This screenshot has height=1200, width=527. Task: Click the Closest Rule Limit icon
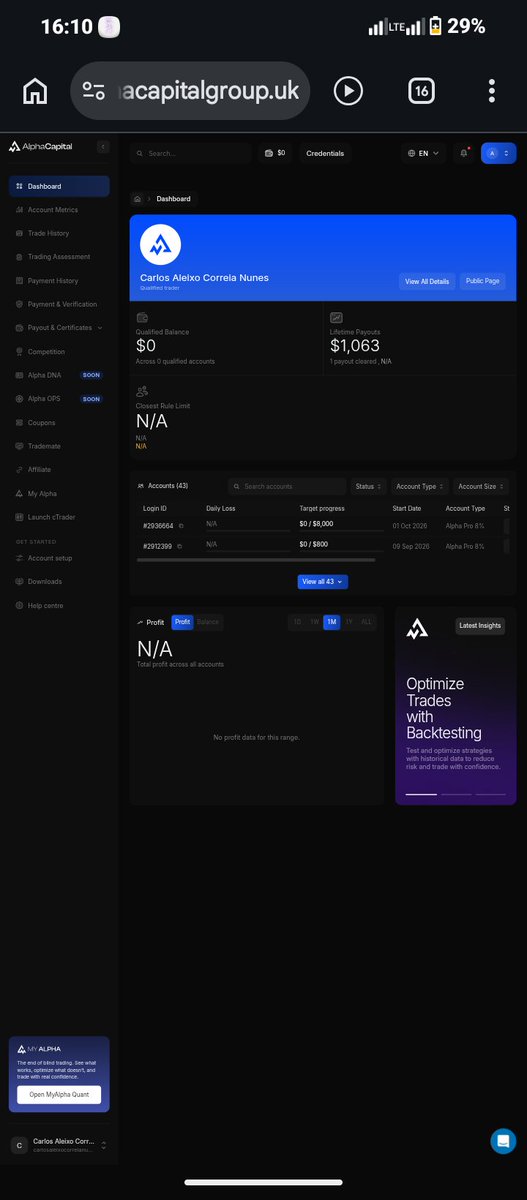tap(142, 392)
